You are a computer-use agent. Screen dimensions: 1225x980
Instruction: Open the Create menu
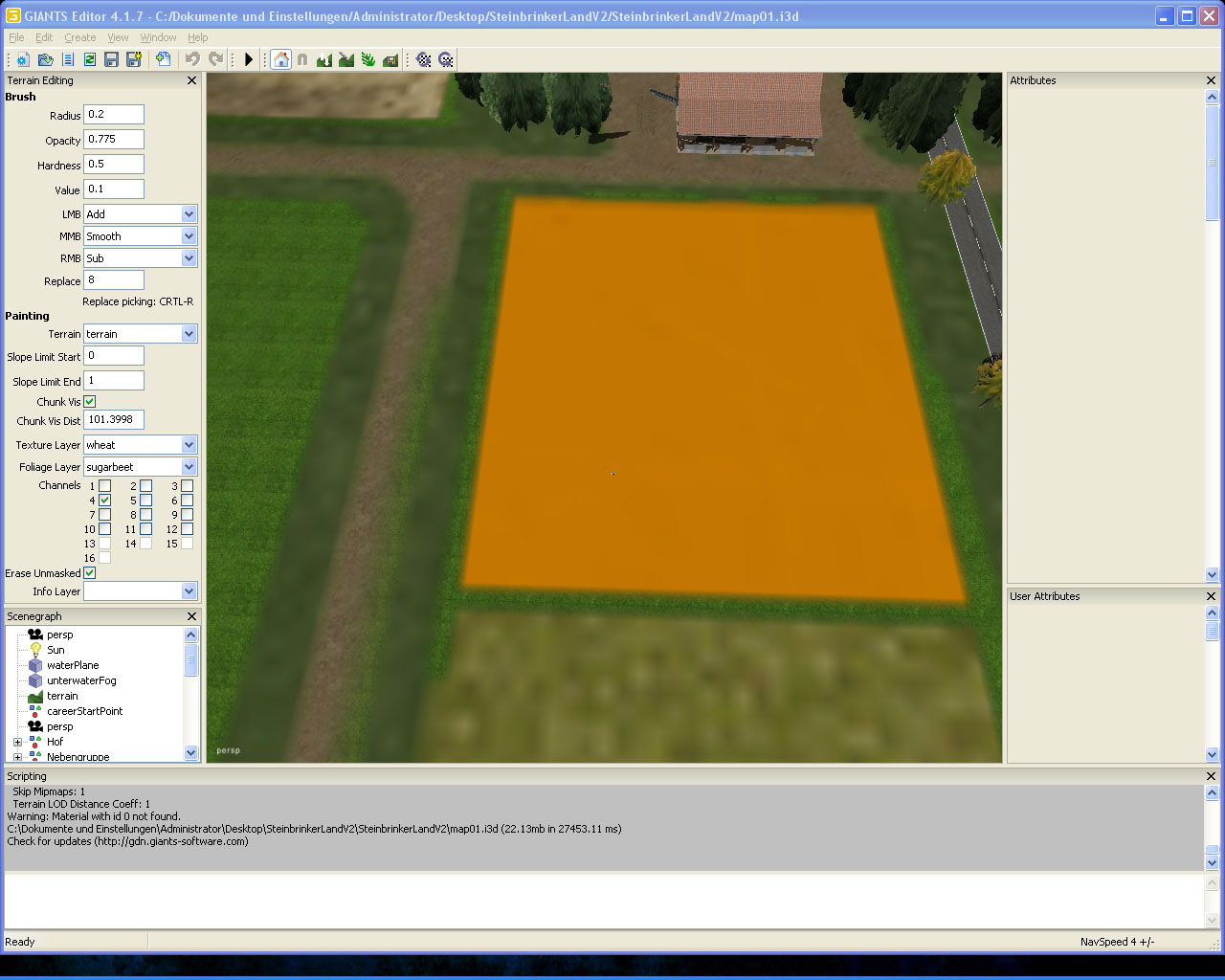(79, 37)
